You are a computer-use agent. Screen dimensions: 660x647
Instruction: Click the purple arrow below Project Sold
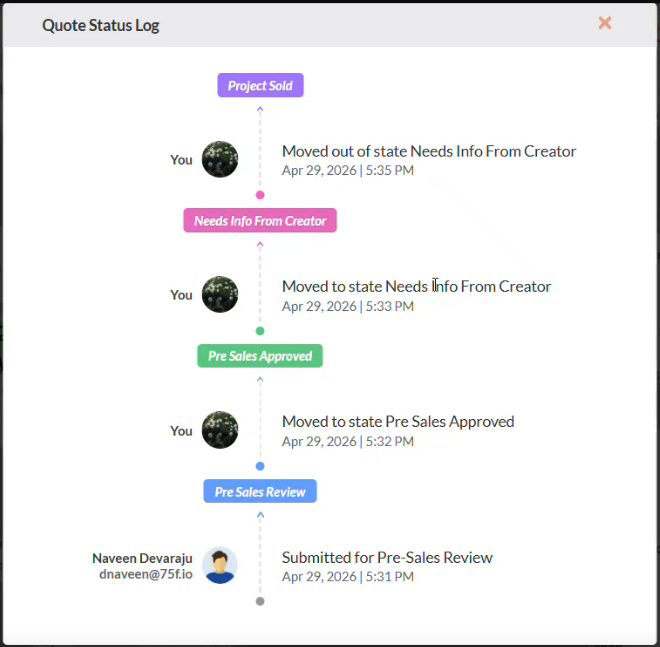[260, 109]
